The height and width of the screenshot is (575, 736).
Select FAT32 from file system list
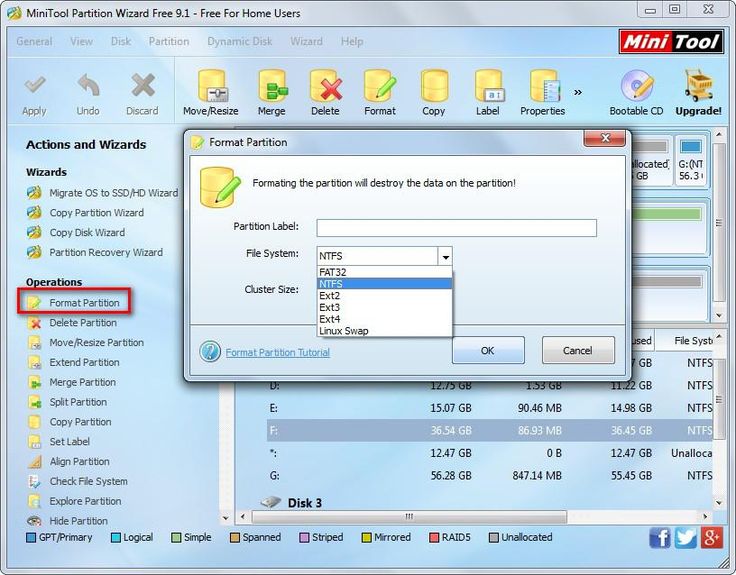click(384, 272)
